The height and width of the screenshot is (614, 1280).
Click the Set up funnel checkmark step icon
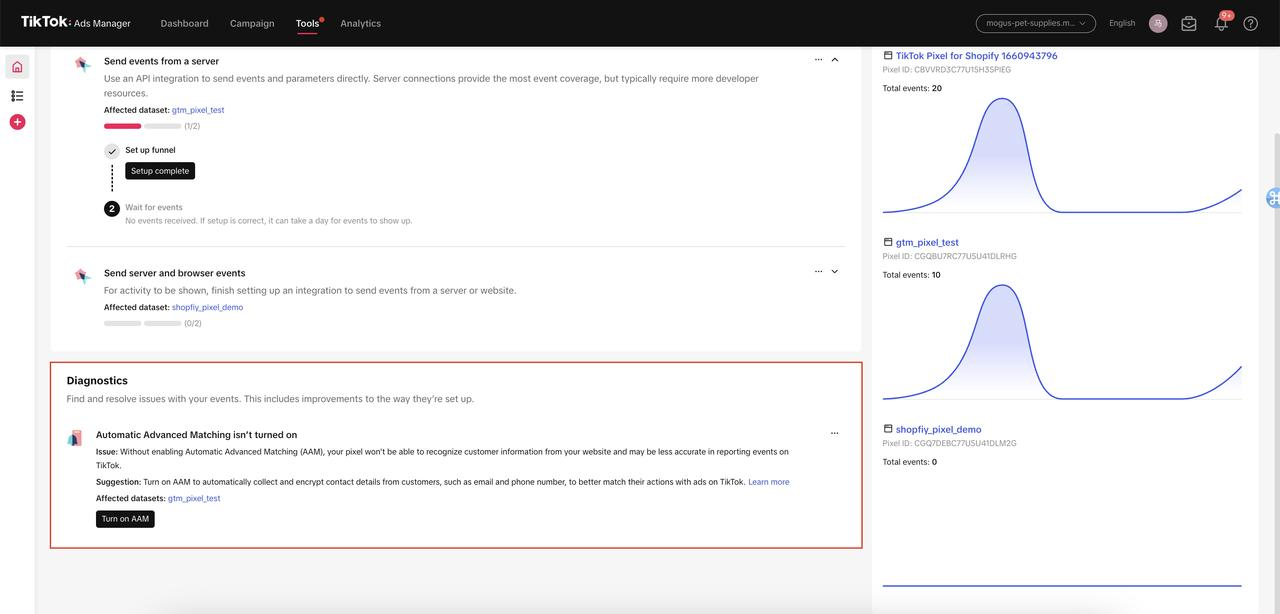[112, 151]
